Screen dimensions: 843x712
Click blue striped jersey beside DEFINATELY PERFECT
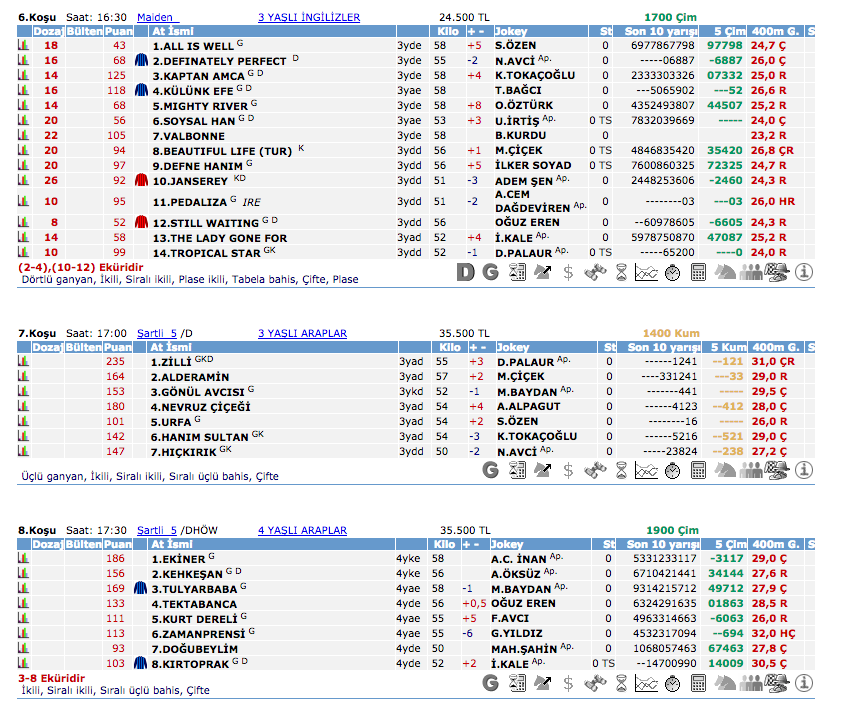tap(141, 61)
